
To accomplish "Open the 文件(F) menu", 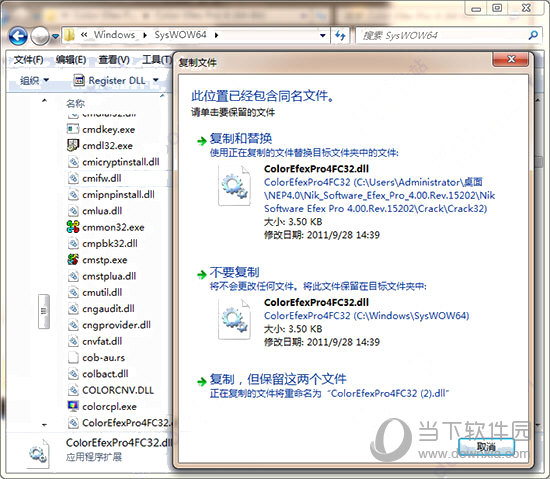I will click(x=28, y=60).
